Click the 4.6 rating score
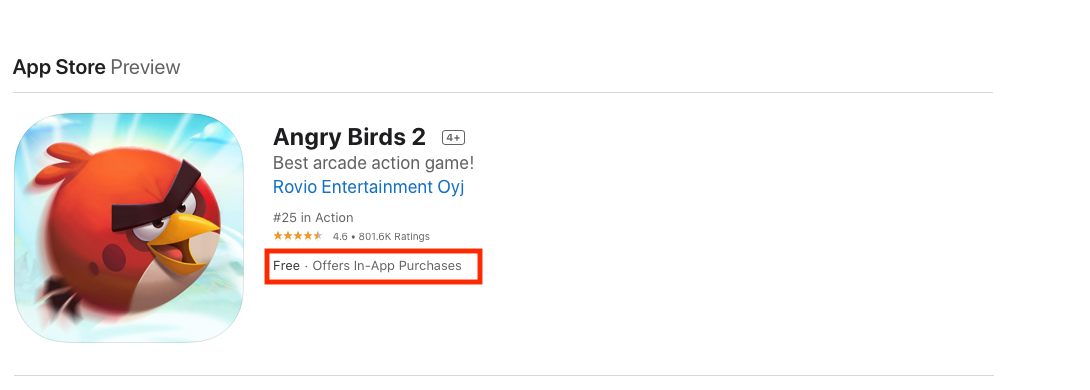1090x390 pixels. pos(340,236)
